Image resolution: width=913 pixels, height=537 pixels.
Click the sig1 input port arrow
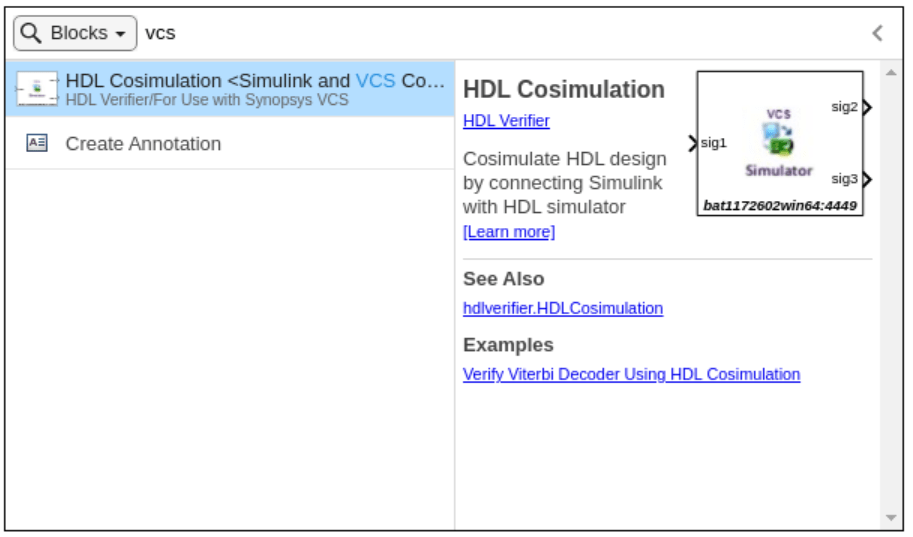click(693, 143)
